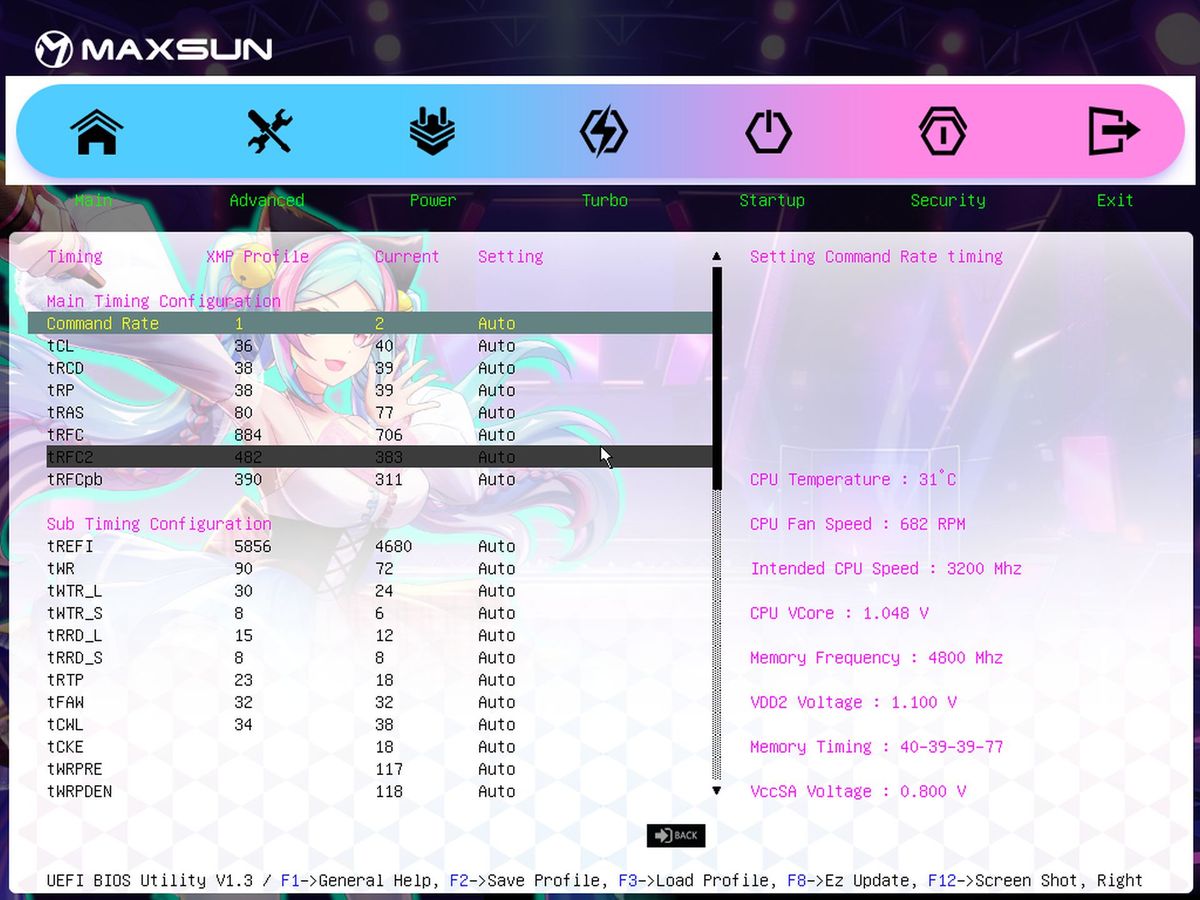Open the Startup power-button icon
This screenshot has width=1200, height=900.
(768, 131)
